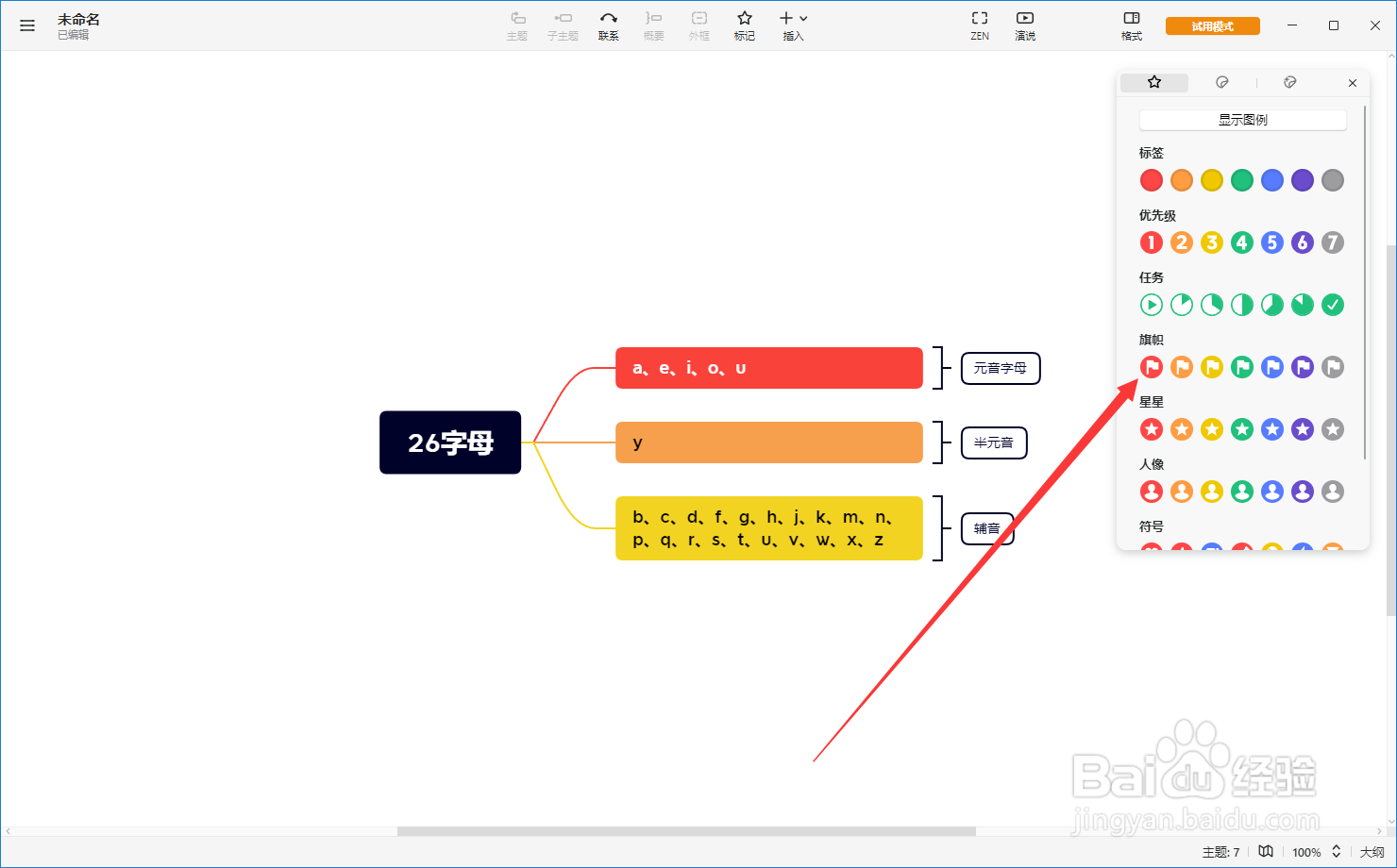This screenshot has width=1397, height=868.
Task: Switch to Outline (大纲) view
Action: tap(1372, 852)
